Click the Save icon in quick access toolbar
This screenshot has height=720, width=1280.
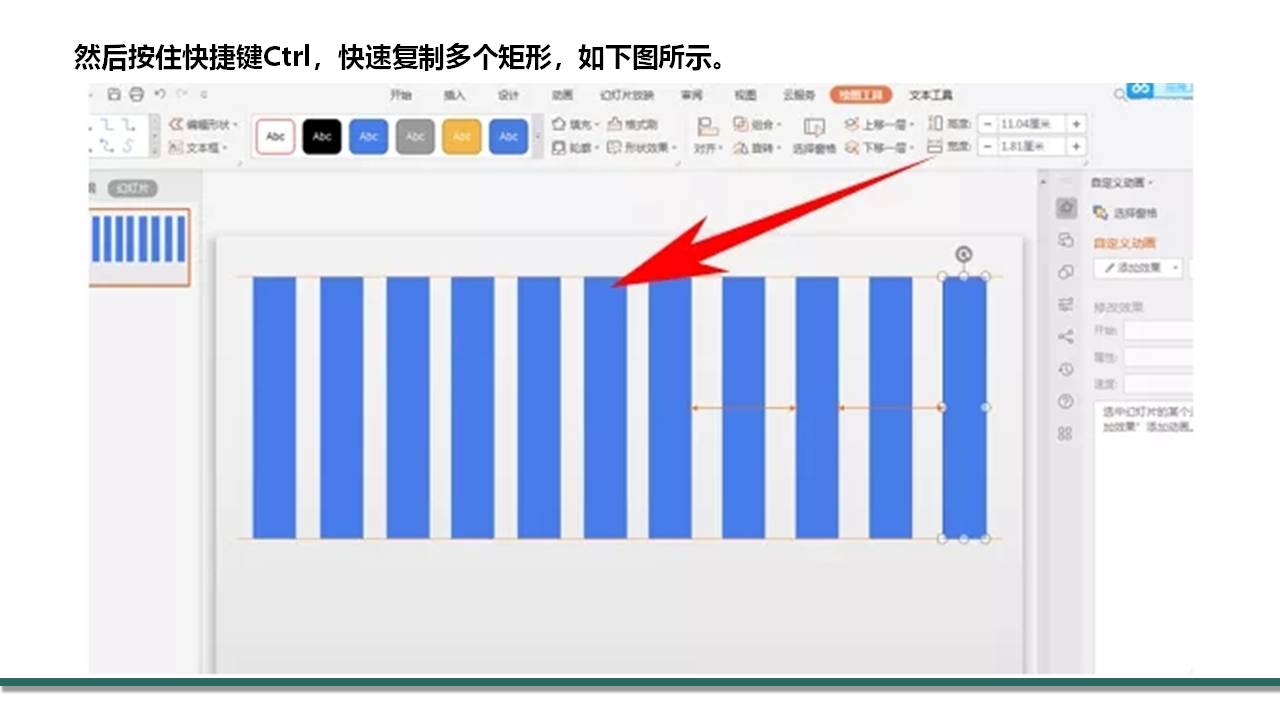[114, 94]
